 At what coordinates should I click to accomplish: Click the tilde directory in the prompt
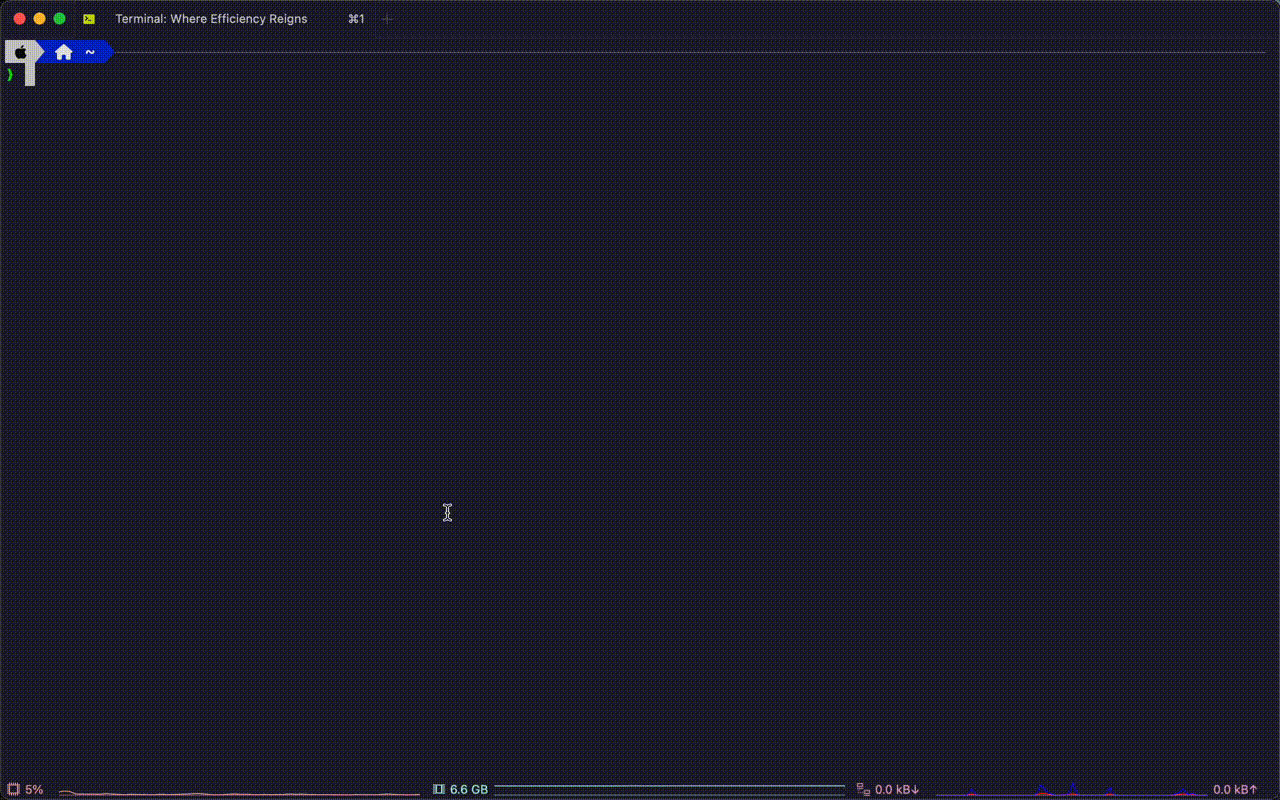pyautogui.click(x=90, y=52)
